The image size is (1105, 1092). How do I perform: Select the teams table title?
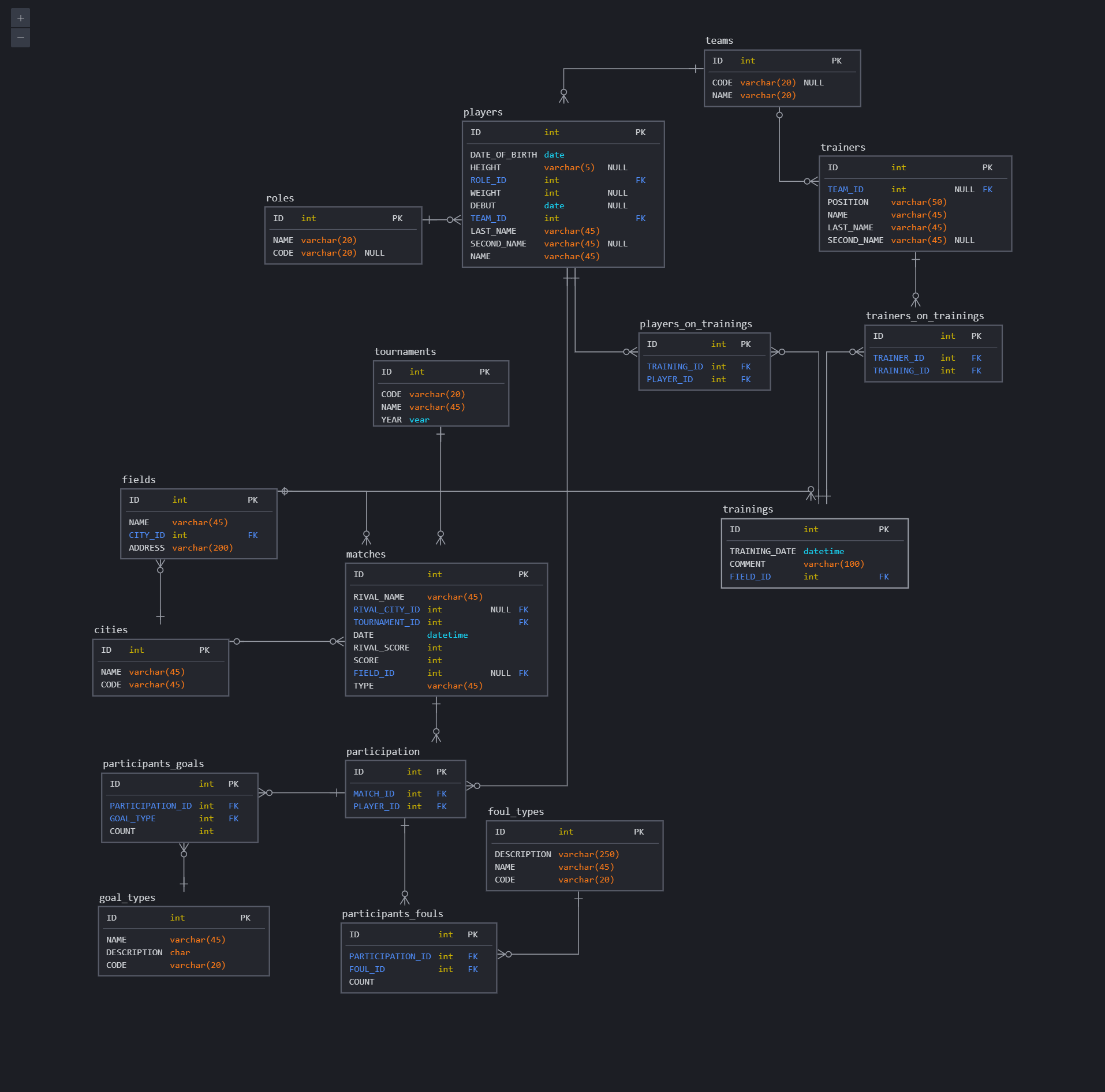[x=719, y=40]
